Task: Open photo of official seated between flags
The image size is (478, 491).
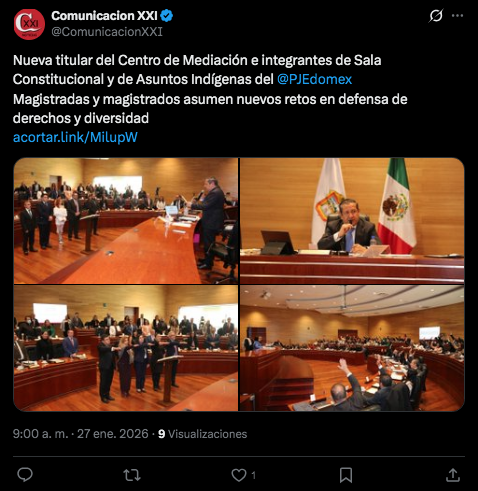Action: pyautogui.click(x=352, y=221)
